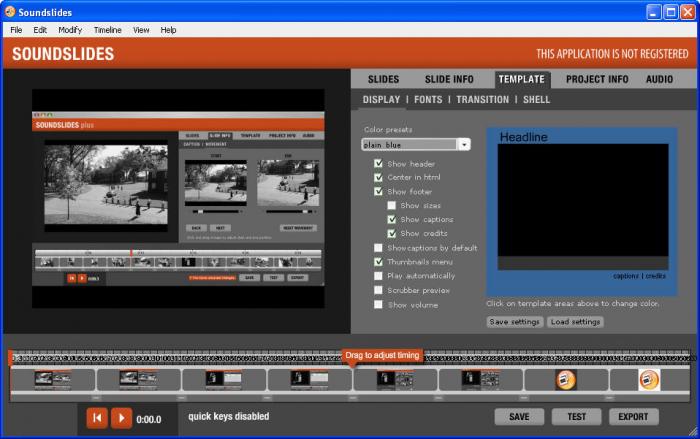This screenshot has height=439, width=700.
Task: Switch to the AUDIO tab
Action: pos(659,79)
